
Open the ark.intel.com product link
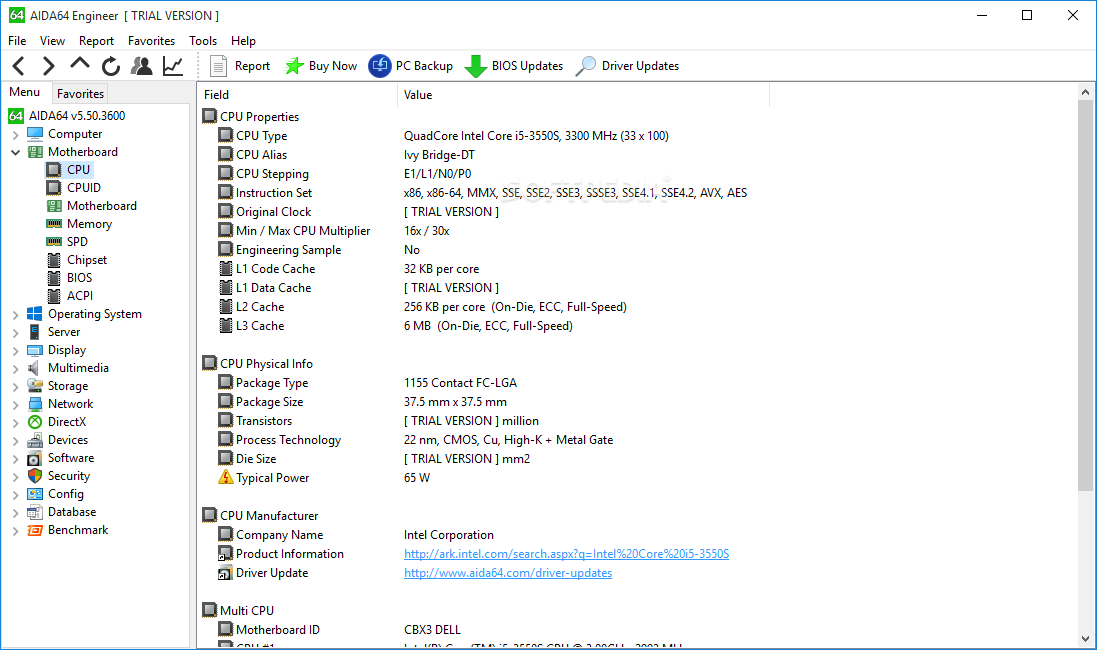[x=566, y=553]
